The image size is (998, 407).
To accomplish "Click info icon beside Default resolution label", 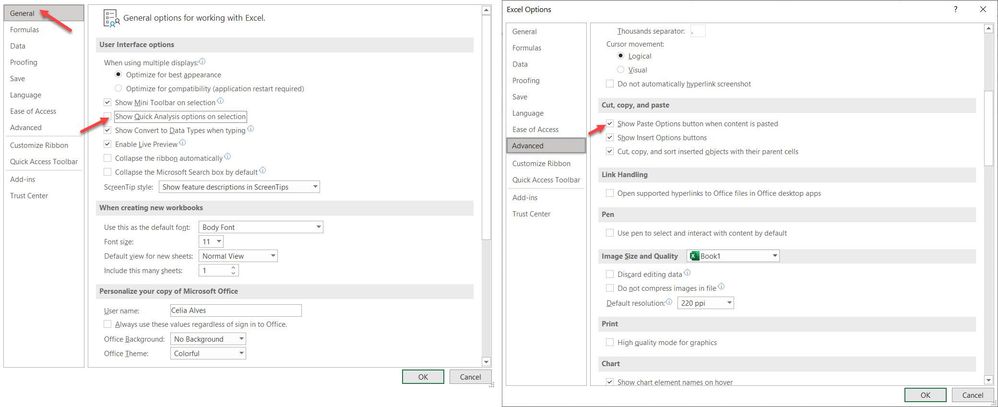I will 669,302.
